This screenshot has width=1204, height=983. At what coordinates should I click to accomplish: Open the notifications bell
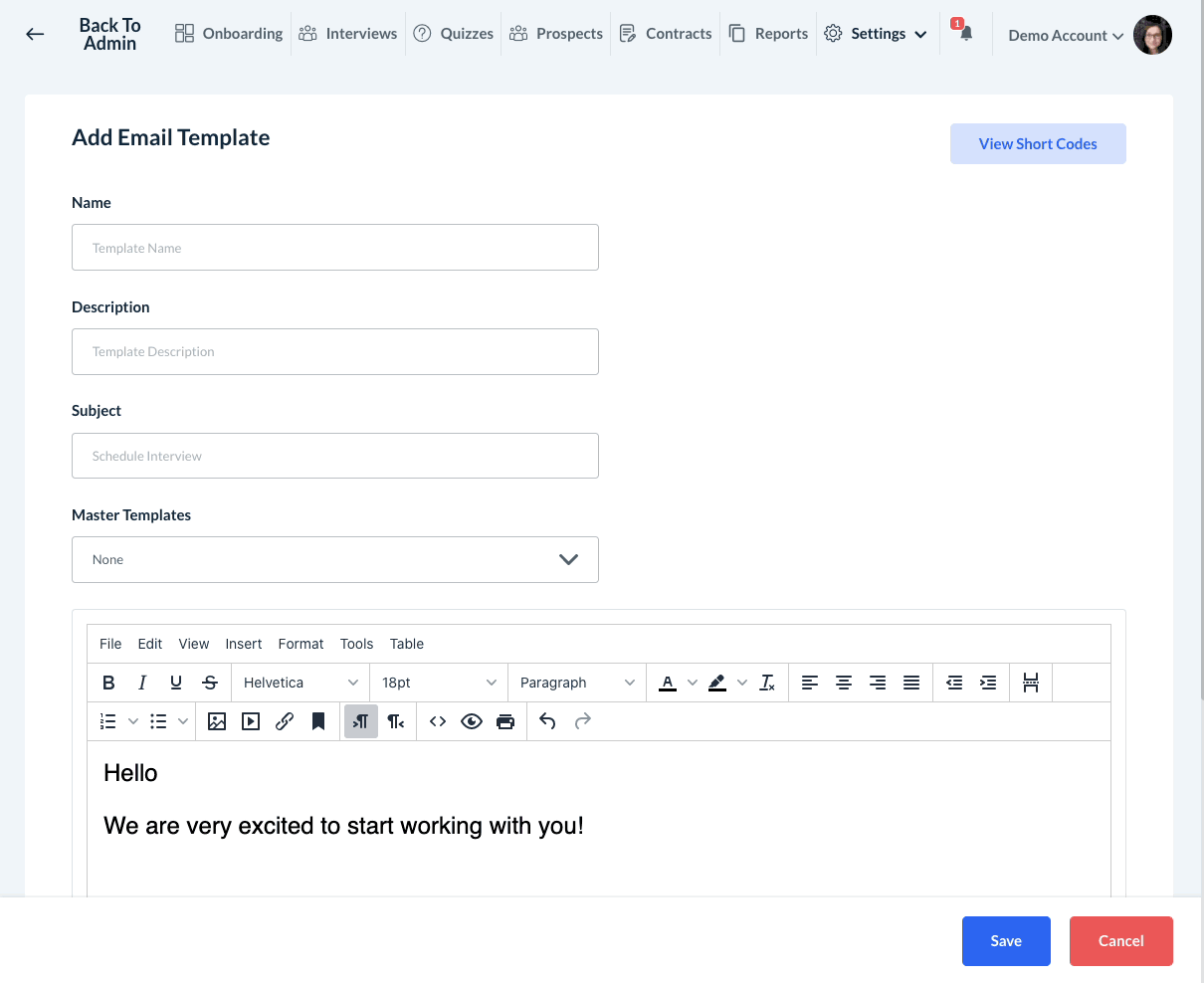click(965, 34)
